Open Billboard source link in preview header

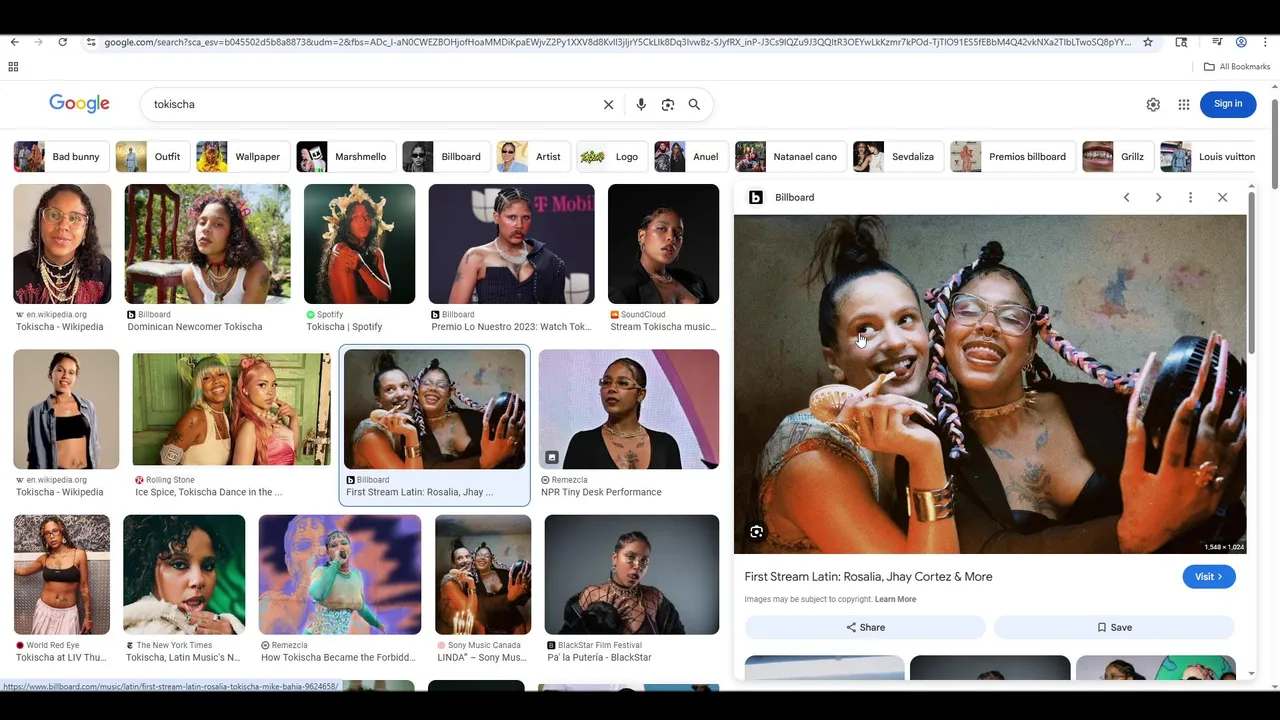point(782,198)
